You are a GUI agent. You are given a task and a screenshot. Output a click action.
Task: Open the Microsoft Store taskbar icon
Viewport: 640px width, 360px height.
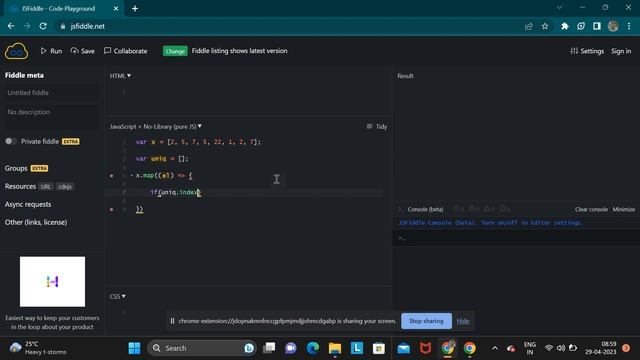(x=379, y=348)
